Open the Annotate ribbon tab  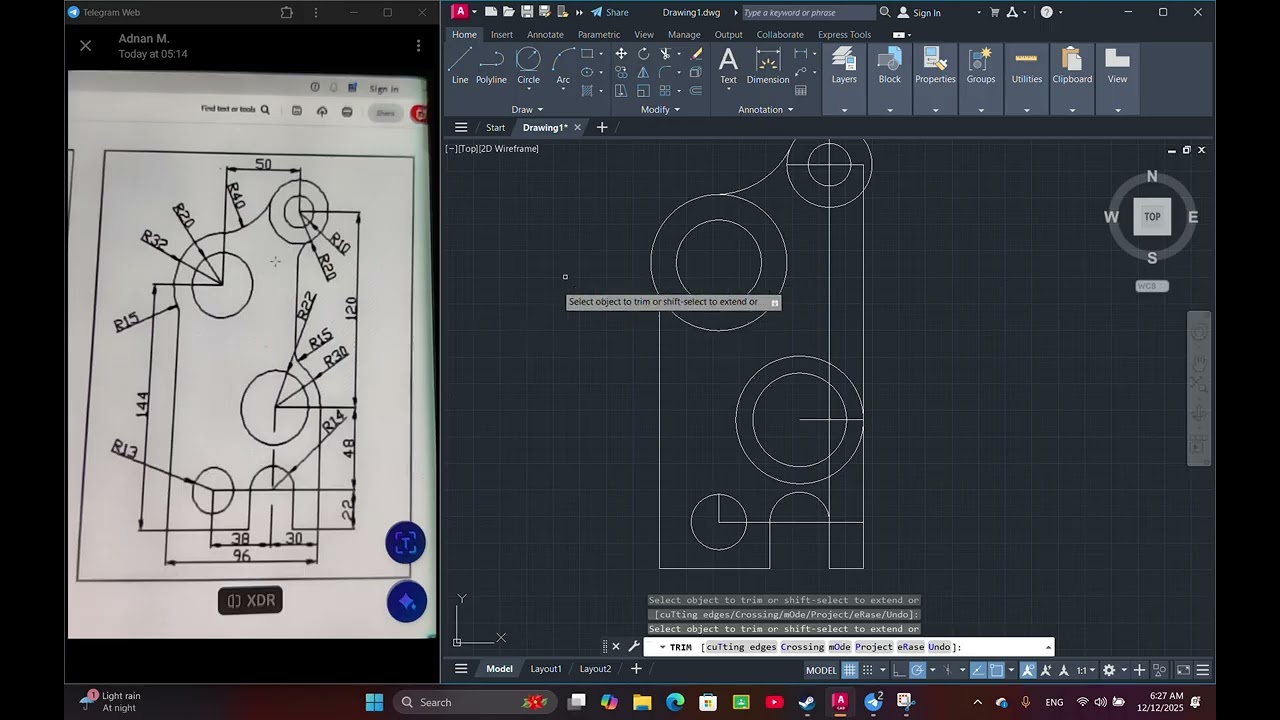(545, 35)
